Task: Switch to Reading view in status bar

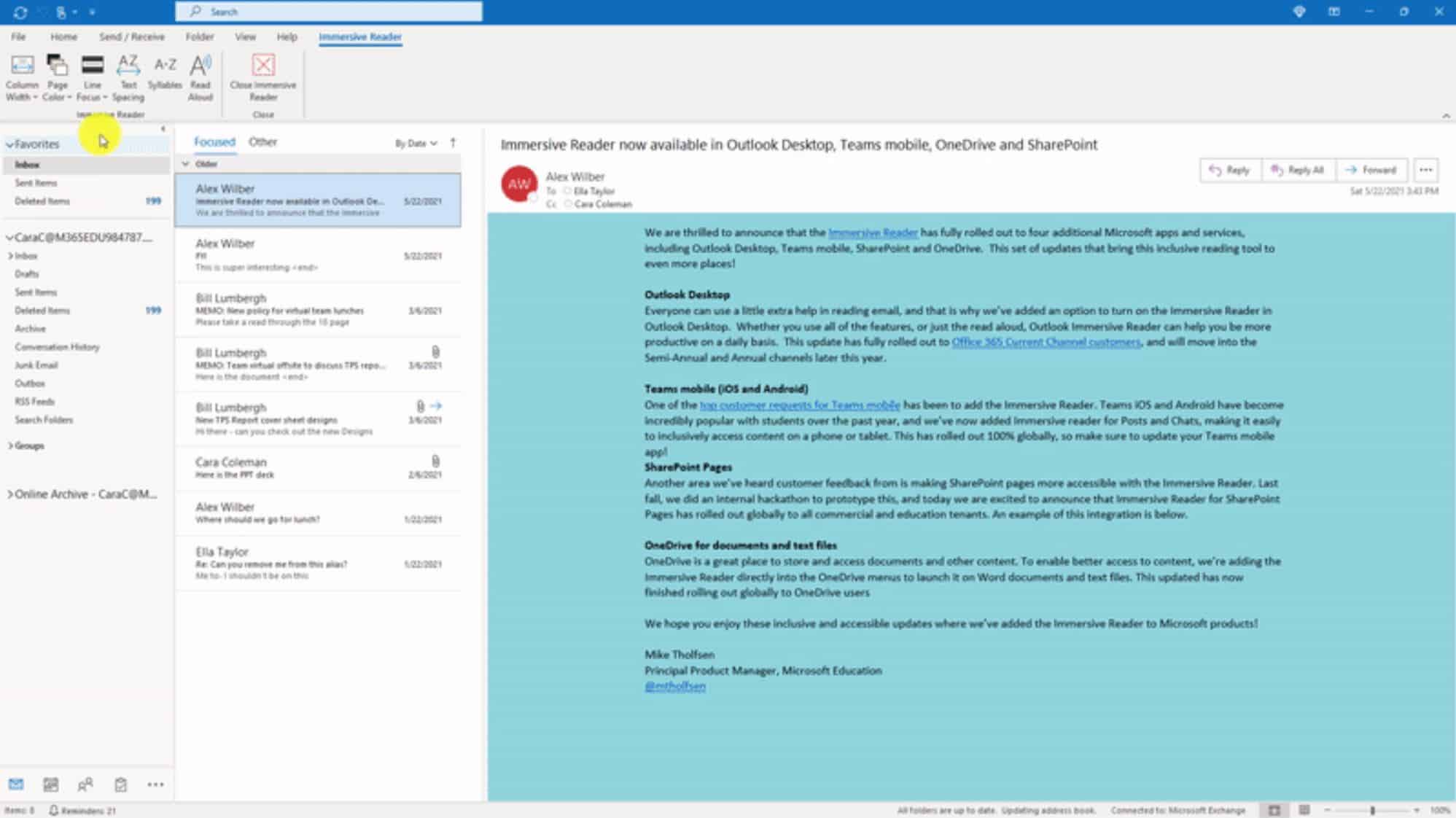Action: (1304, 810)
